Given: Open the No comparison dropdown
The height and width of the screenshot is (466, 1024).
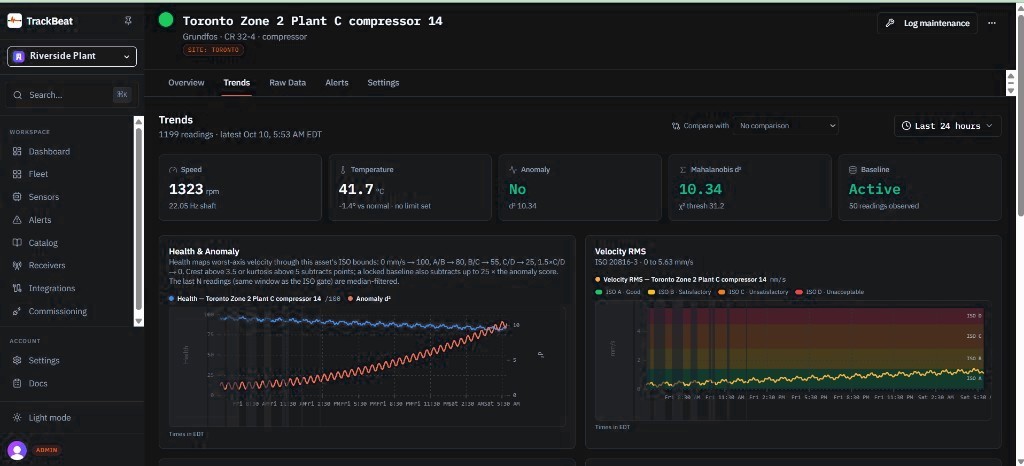Looking at the screenshot, I should click(786, 126).
